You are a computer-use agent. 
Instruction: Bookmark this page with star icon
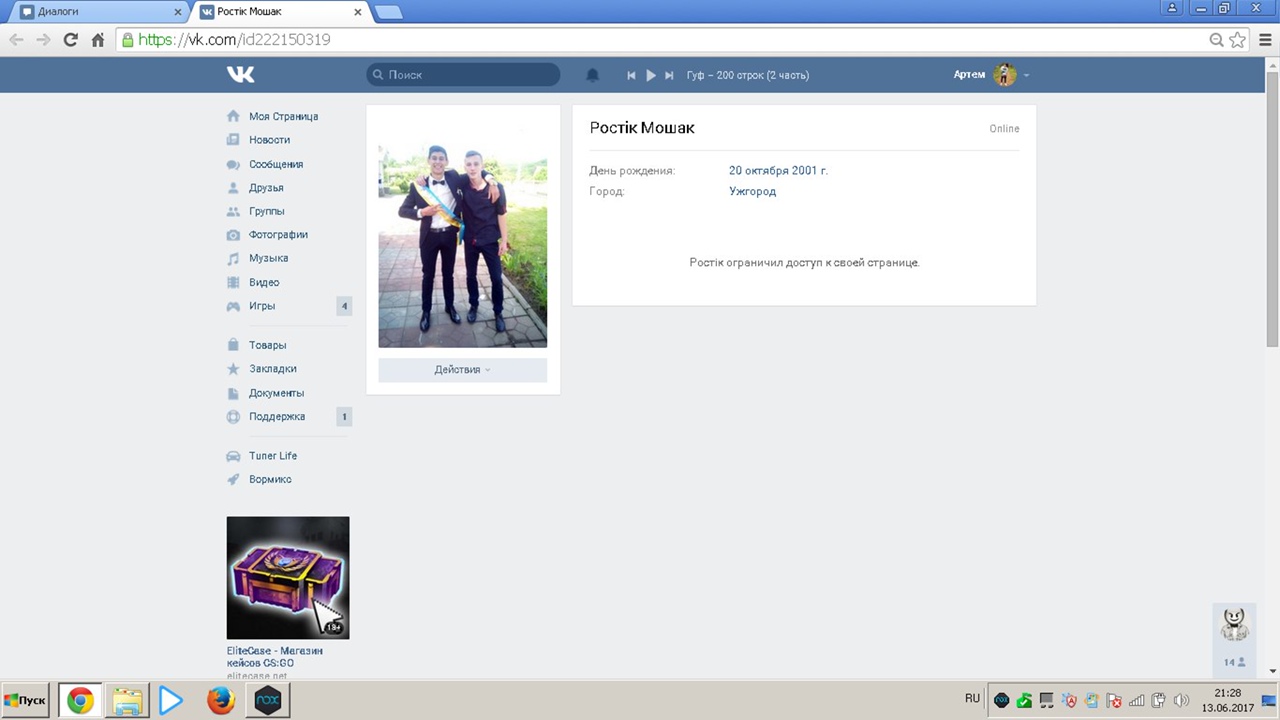1237,40
